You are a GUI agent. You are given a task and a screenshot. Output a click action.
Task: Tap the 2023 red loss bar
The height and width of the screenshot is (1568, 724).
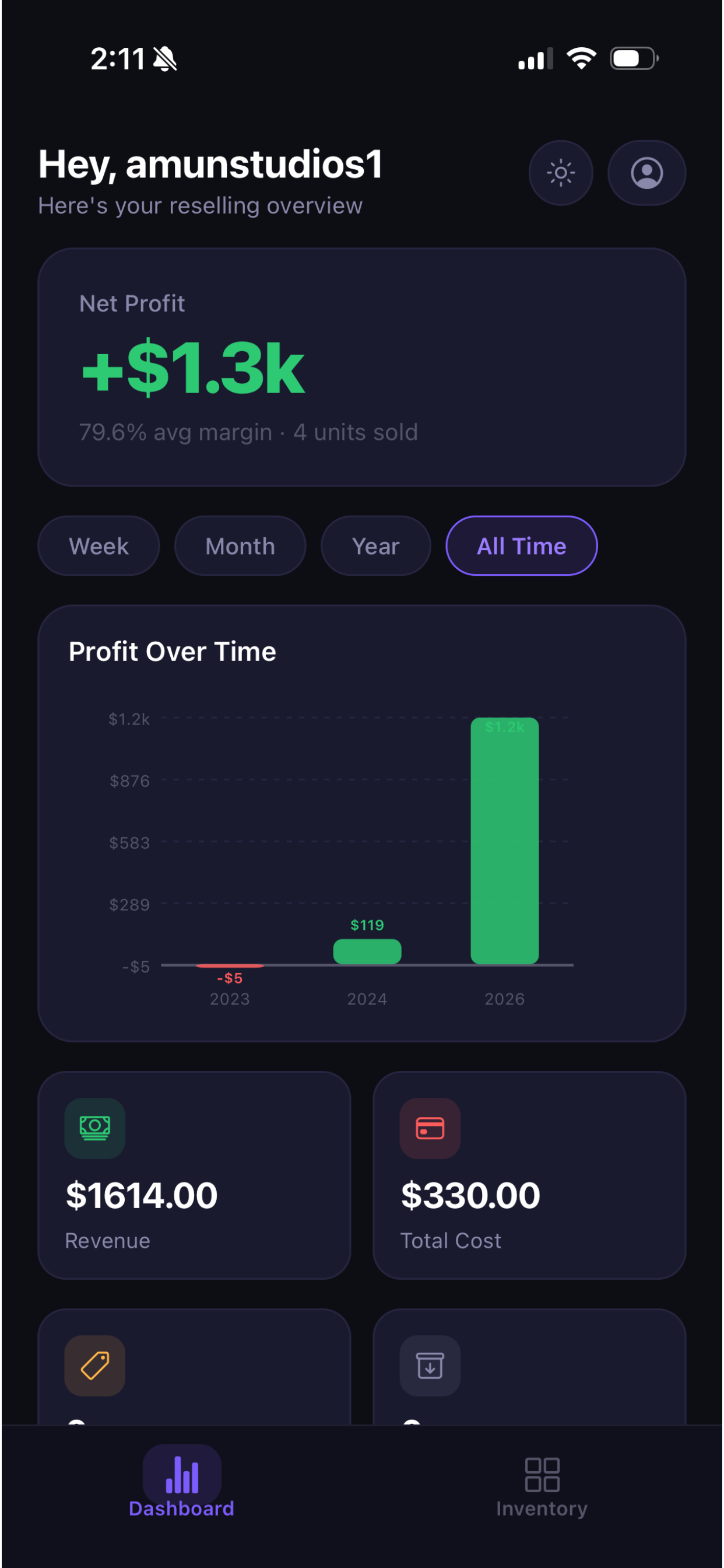229,966
